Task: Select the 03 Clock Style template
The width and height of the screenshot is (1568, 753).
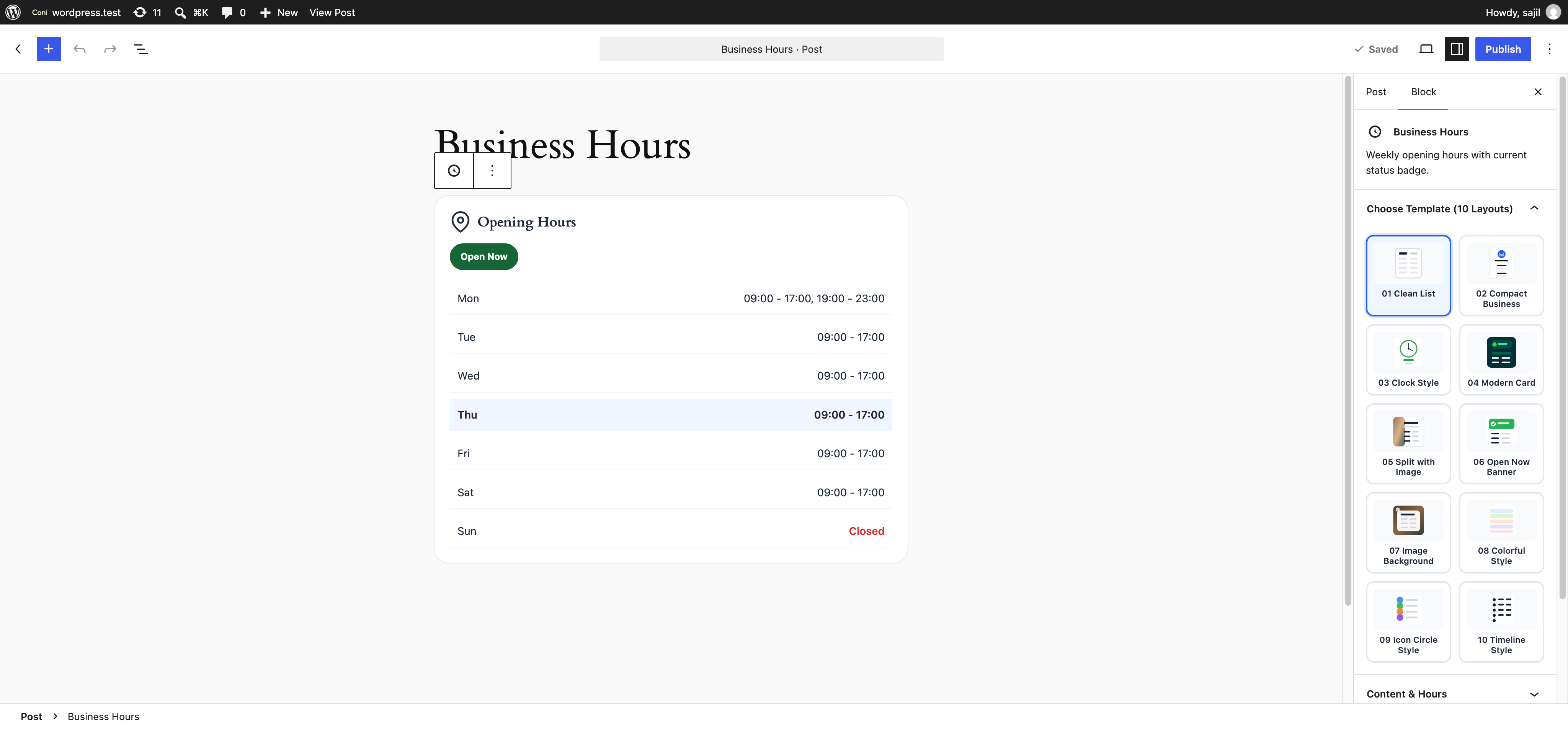Action: 1408,359
